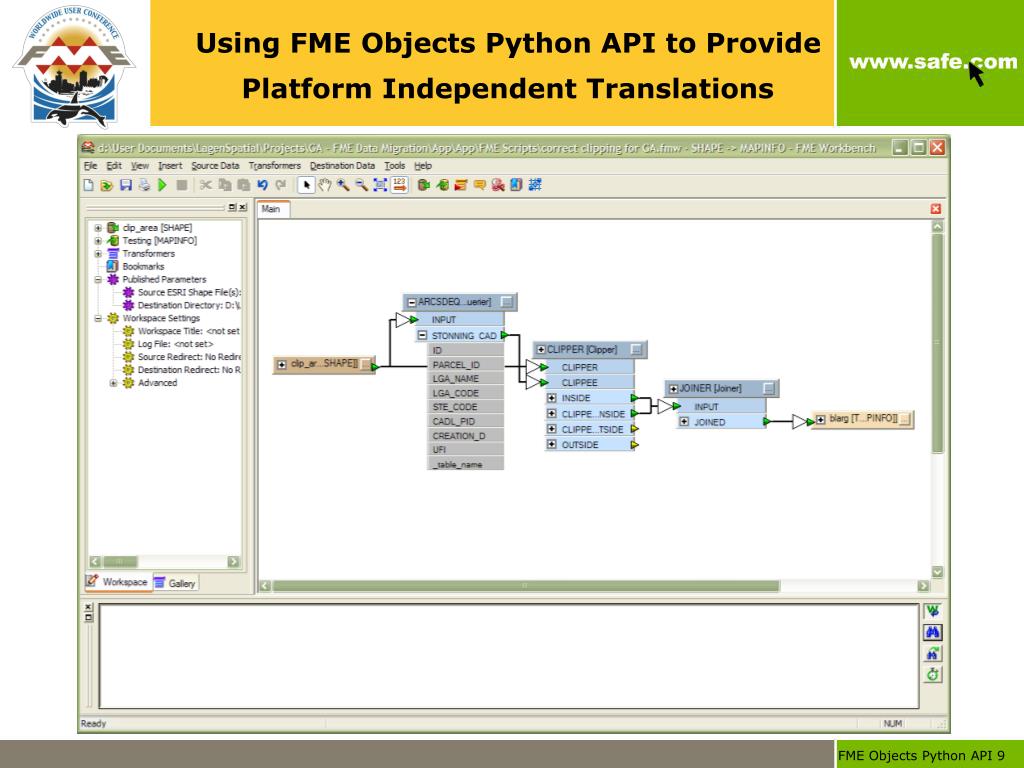1024x768 pixels.
Task: Select the Zoom Out magnifier tool
Action: pyautogui.click(x=361, y=185)
